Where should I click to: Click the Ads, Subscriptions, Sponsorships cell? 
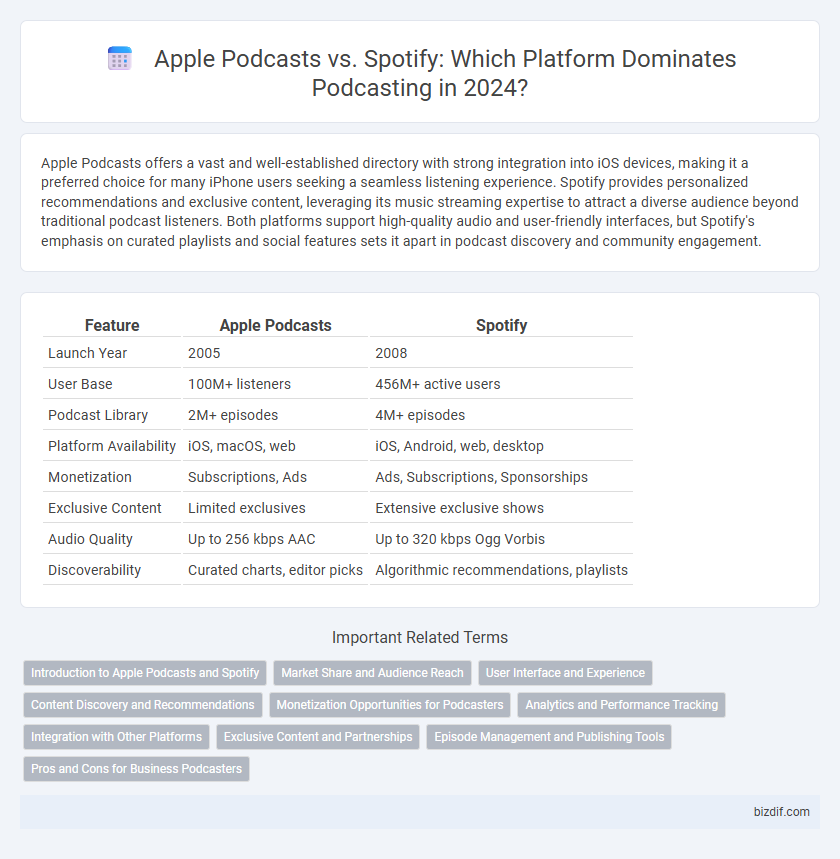(501, 477)
